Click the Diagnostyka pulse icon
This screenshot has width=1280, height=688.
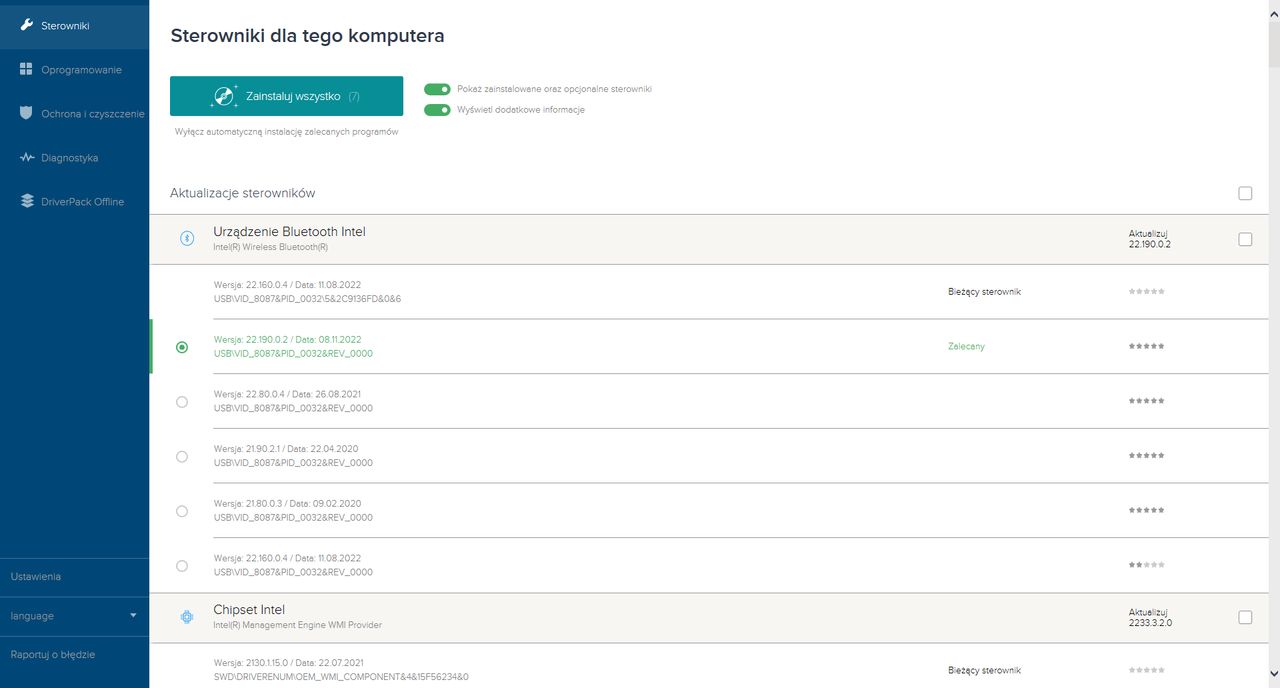tap(27, 157)
